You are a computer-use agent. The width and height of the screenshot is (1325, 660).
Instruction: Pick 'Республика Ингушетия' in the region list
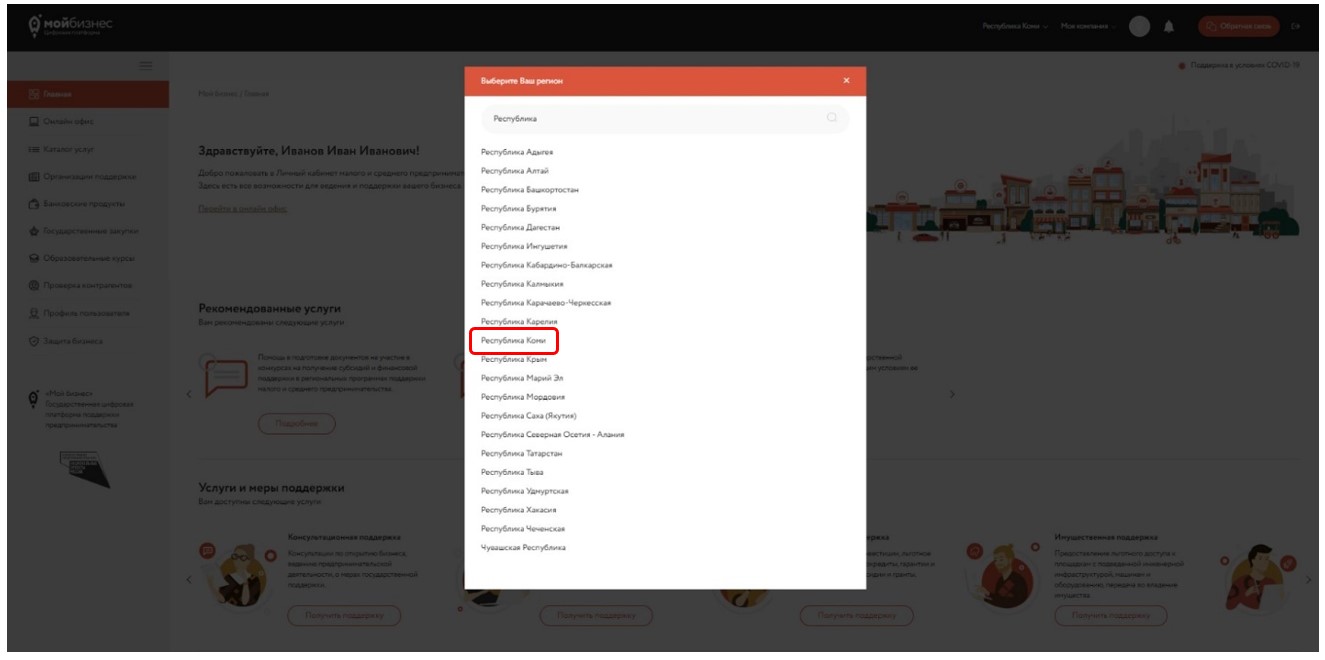click(x=524, y=246)
